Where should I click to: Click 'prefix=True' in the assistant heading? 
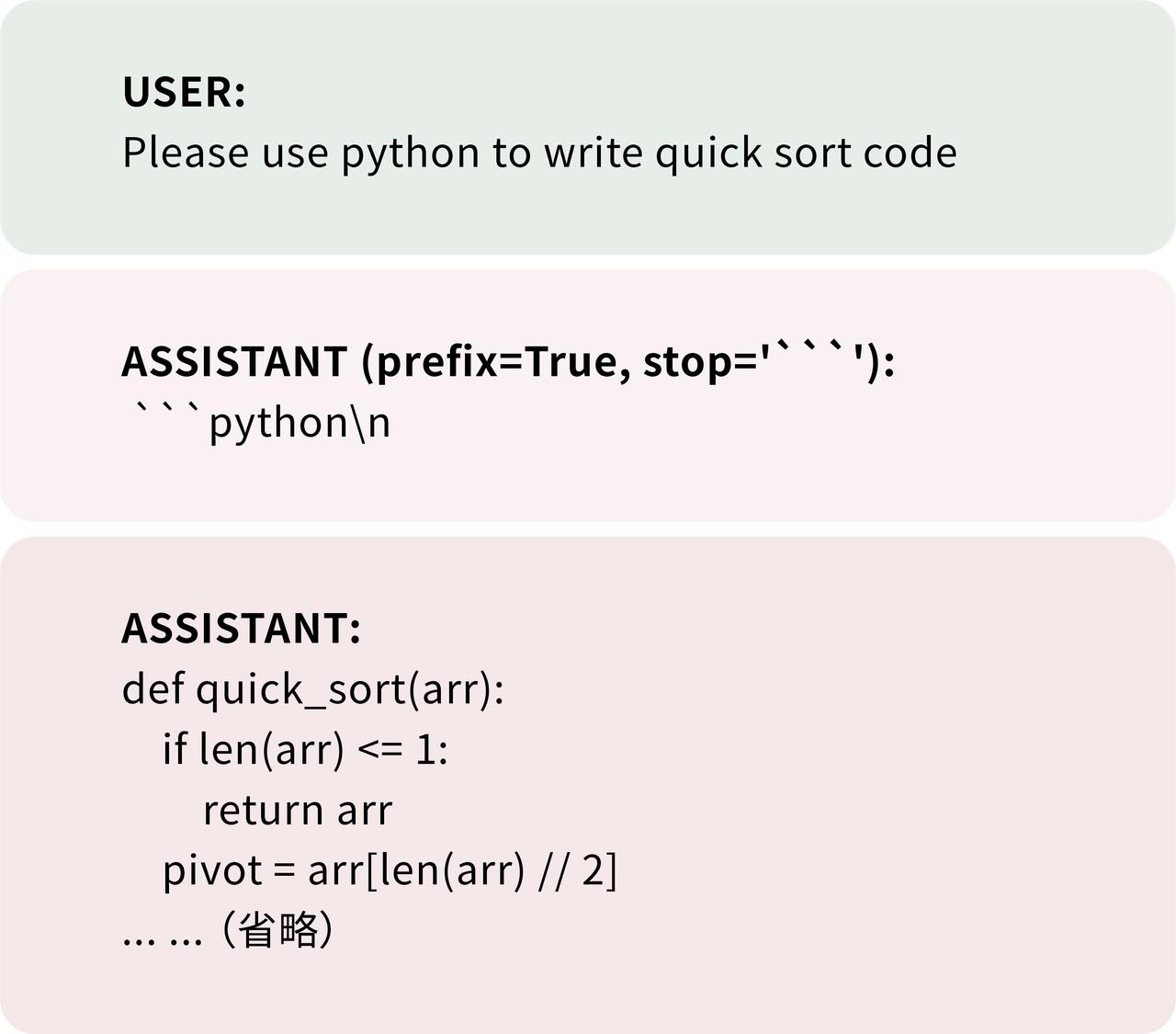pyautogui.click(x=496, y=361)
